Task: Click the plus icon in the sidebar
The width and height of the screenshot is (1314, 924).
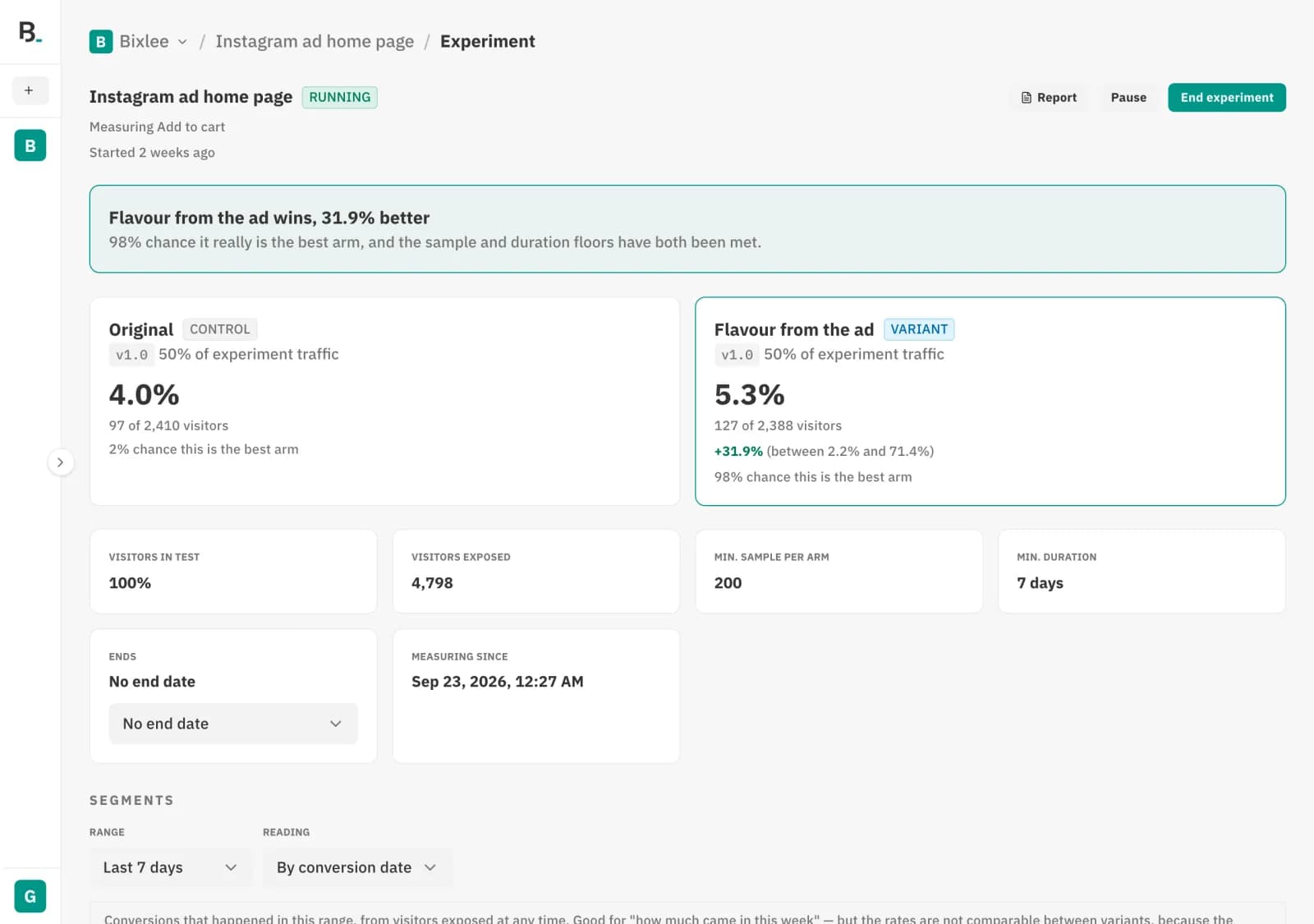Action: click(30, 90)
